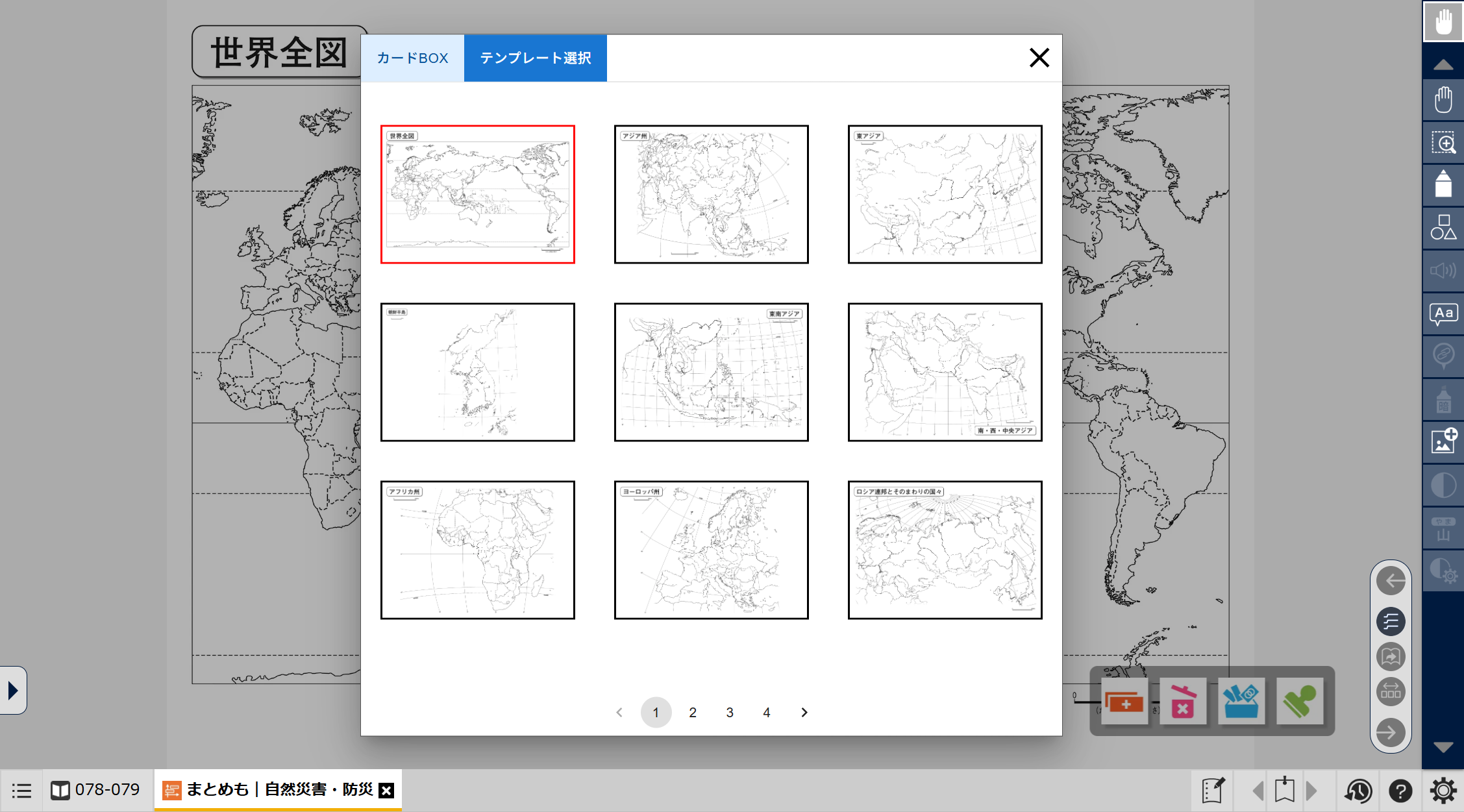This screenshot has width=1464, height=812.
Task: Click the red add card icon
Action: (1124, 701)
